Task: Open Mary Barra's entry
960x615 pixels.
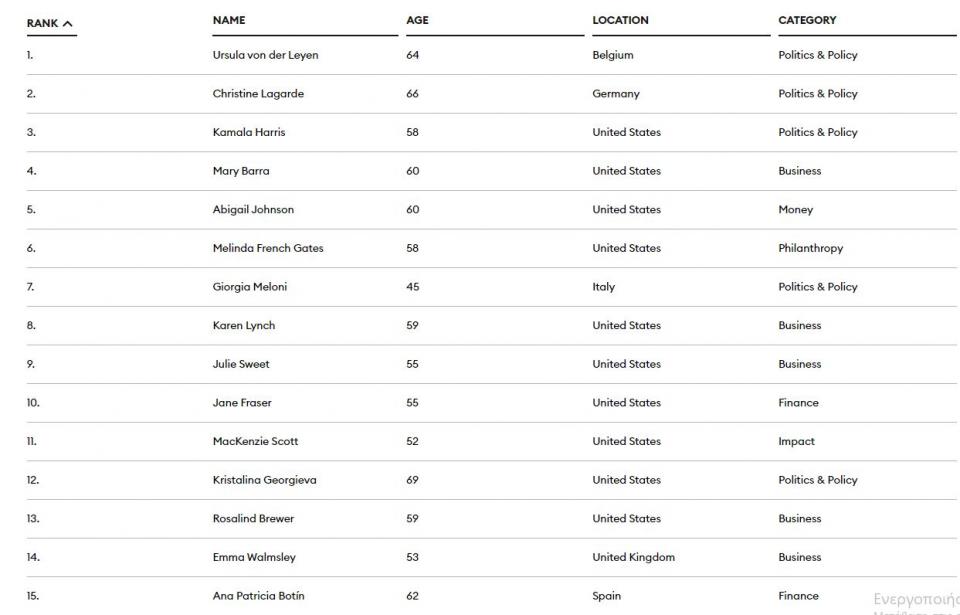Action: pos(241,171)
